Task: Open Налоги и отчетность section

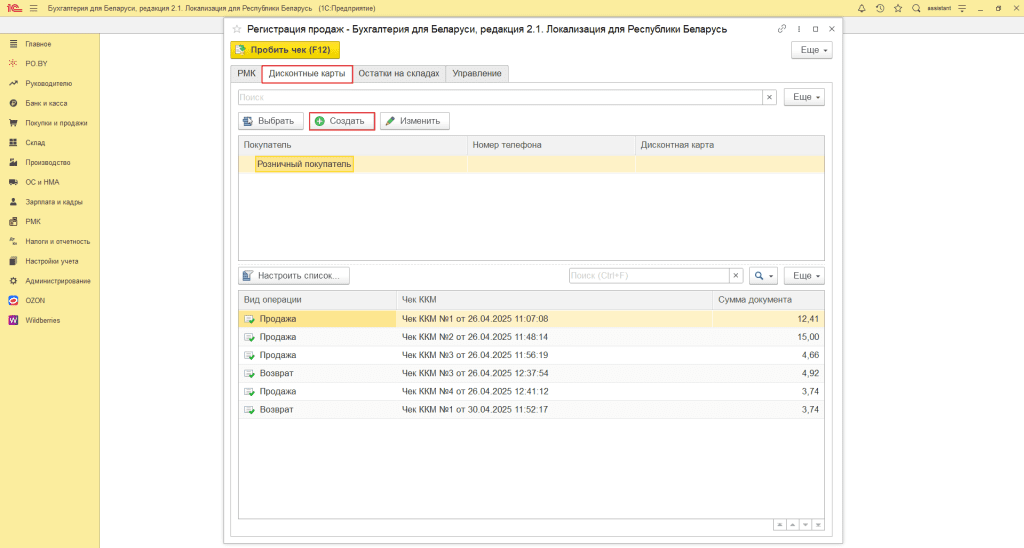Action: click(x=57, y=241)
